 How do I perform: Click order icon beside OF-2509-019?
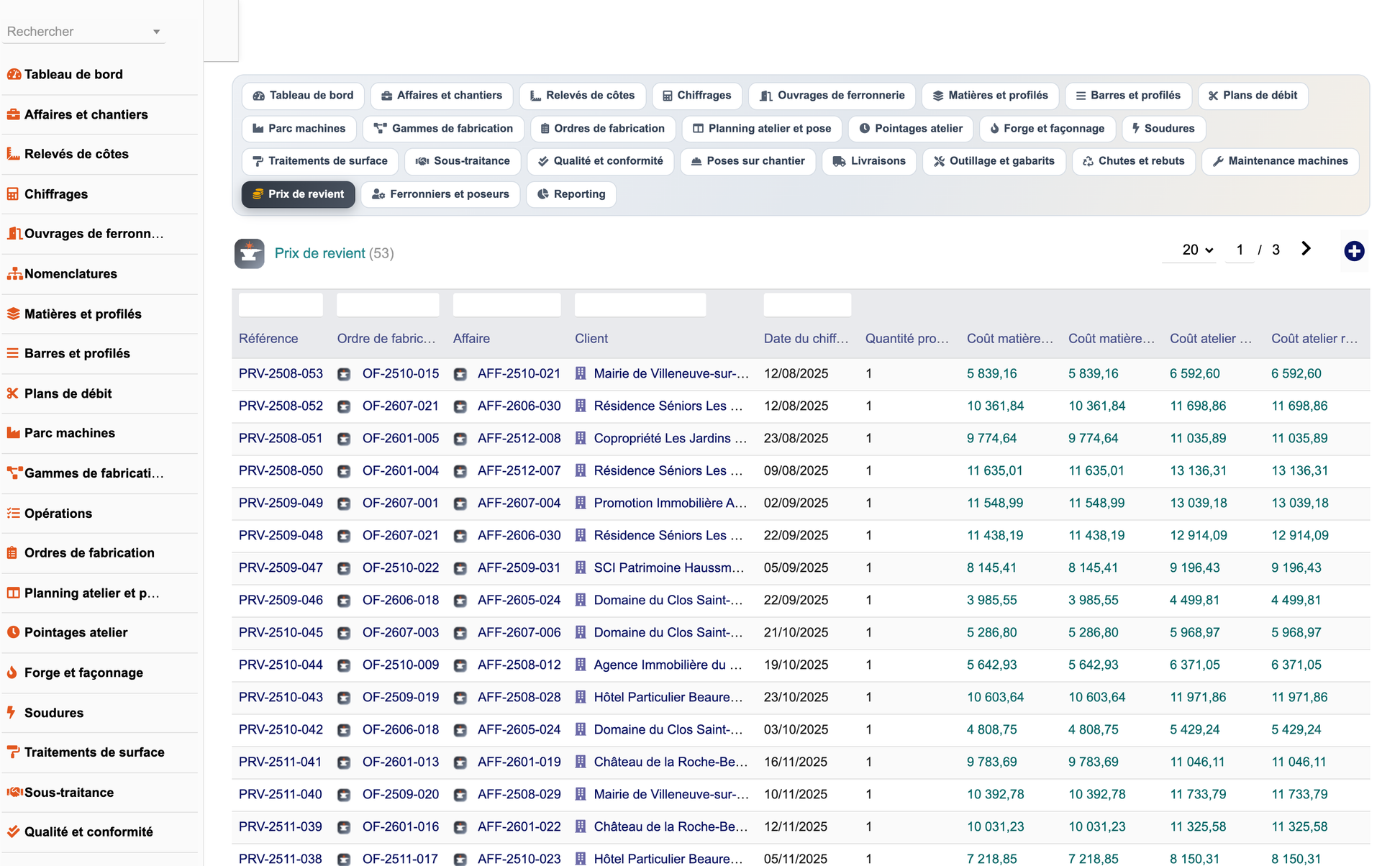pyautogui.click(x=344, y=698)
